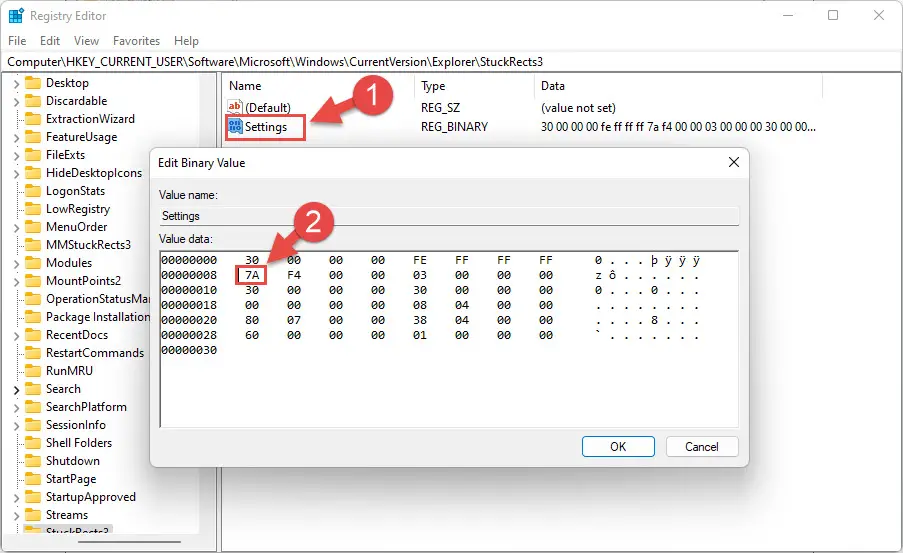
Task: Confirm the binary value with OK
Action: 618,446
